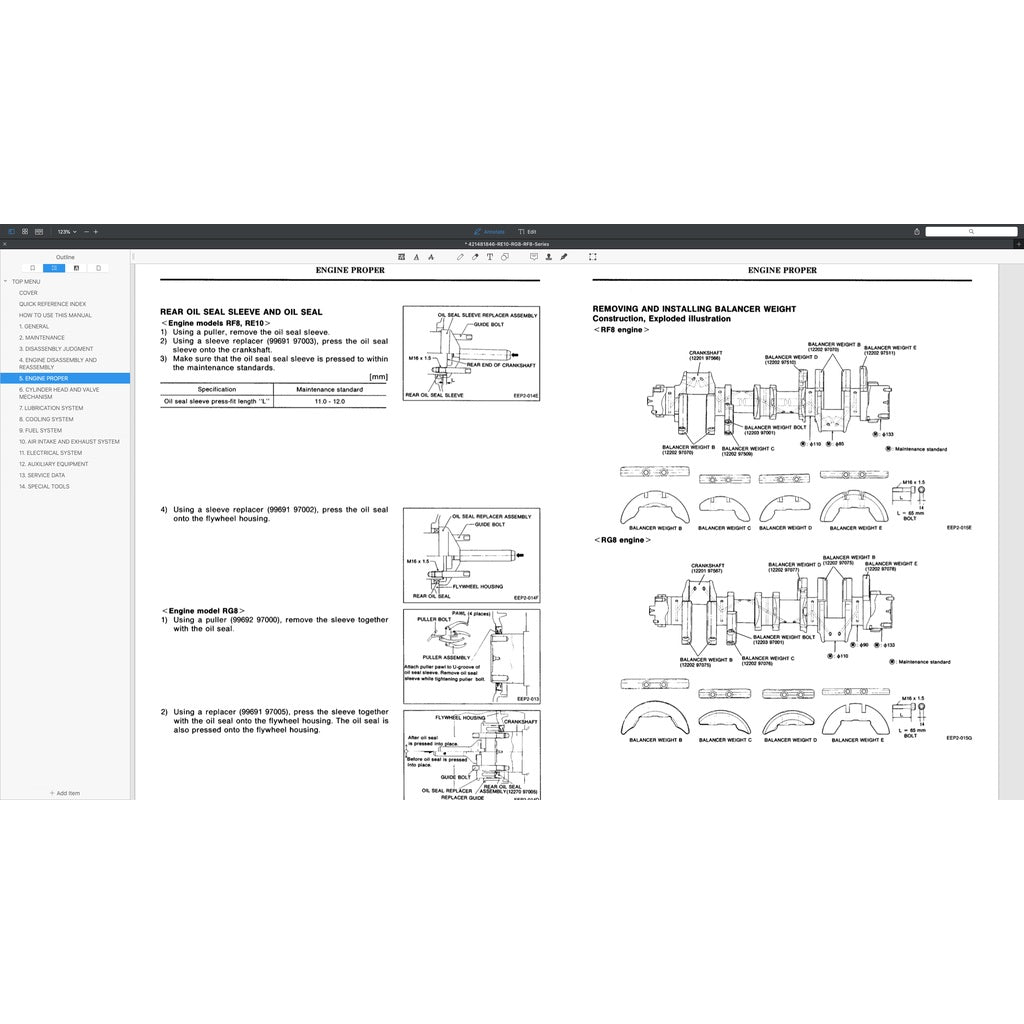Open the 7. LUBRICATION SYSTEM chapter
The width and height of the screenshot is (1024, 1024).
[x=51, y=408]
